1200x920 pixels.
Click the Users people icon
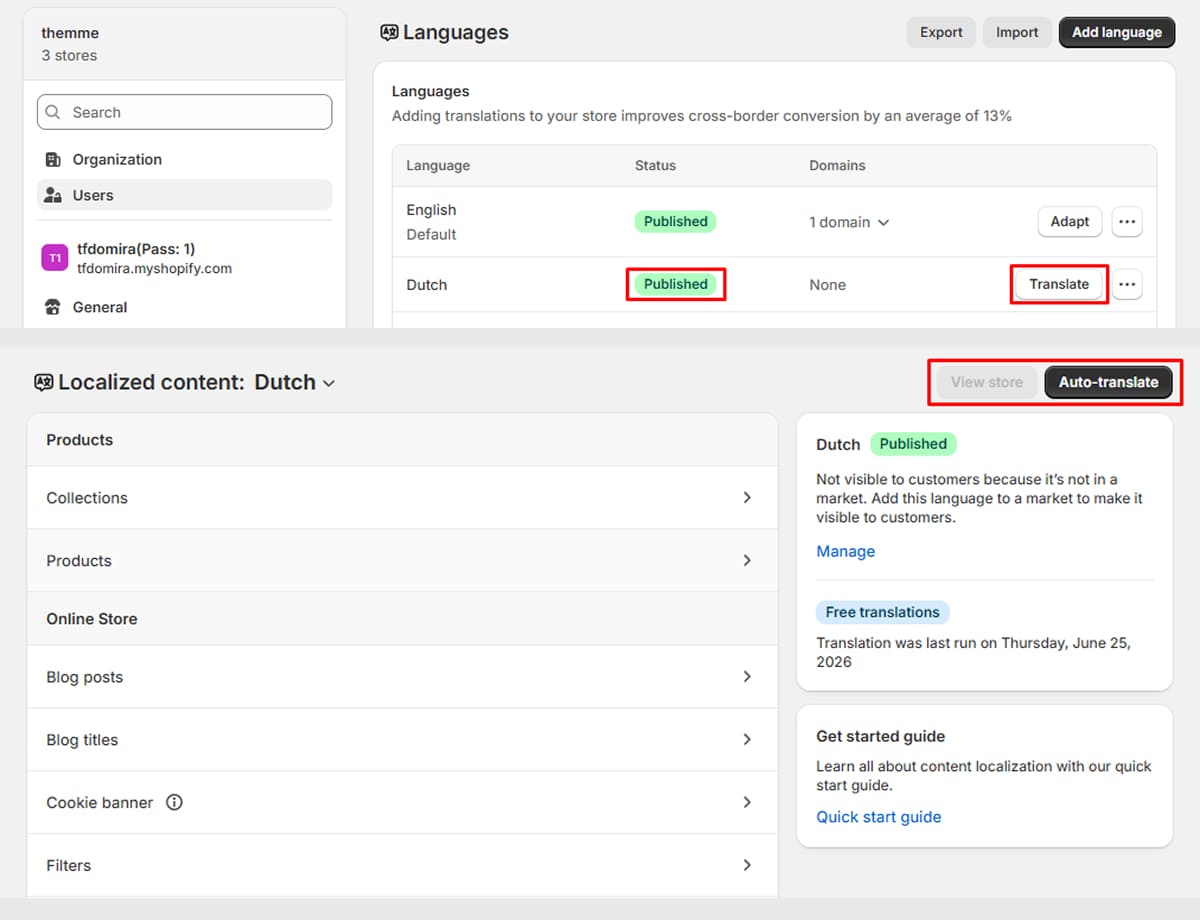click(54, 196)
